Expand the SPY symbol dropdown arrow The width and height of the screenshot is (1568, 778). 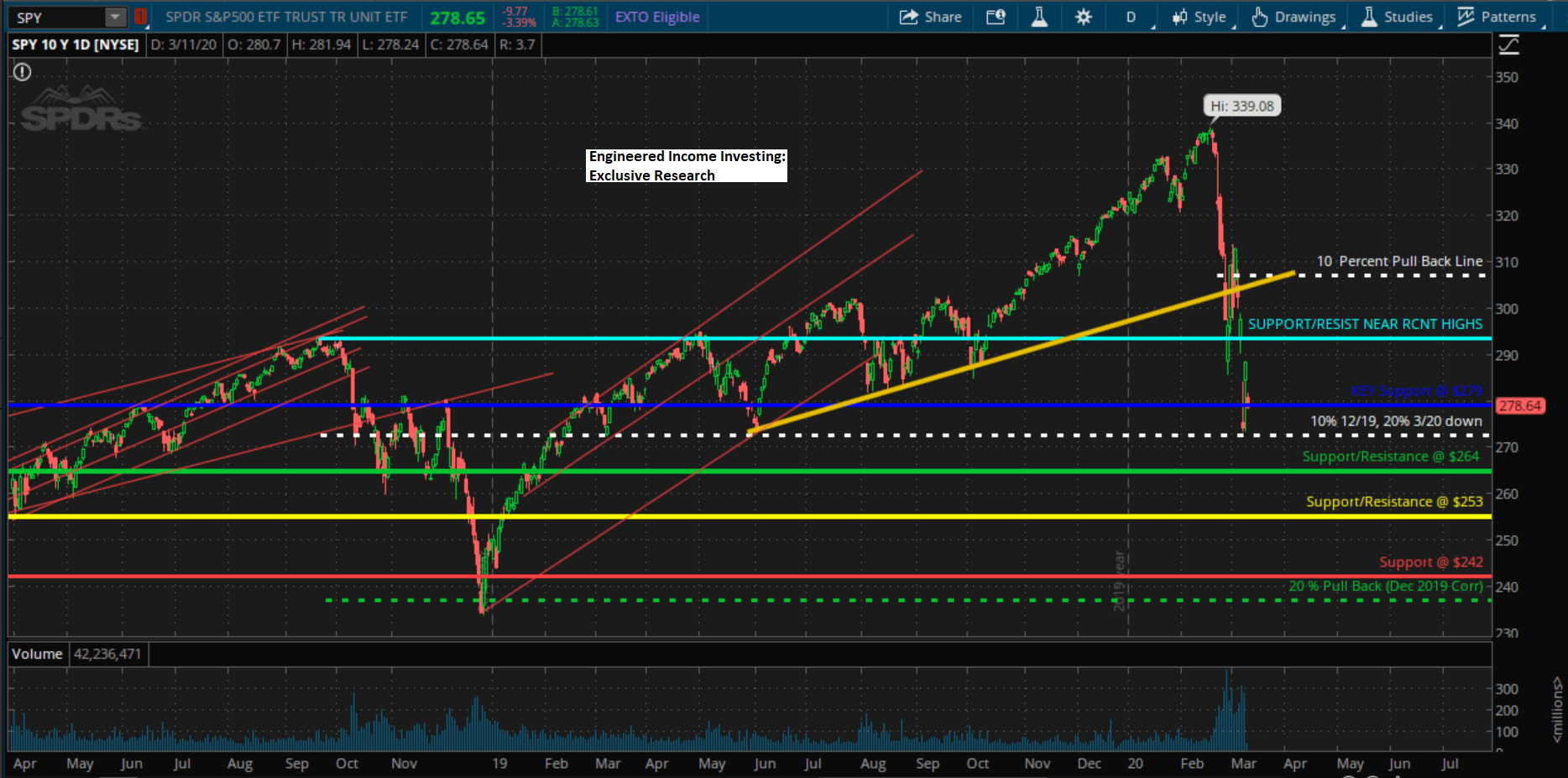coord(115,17)
